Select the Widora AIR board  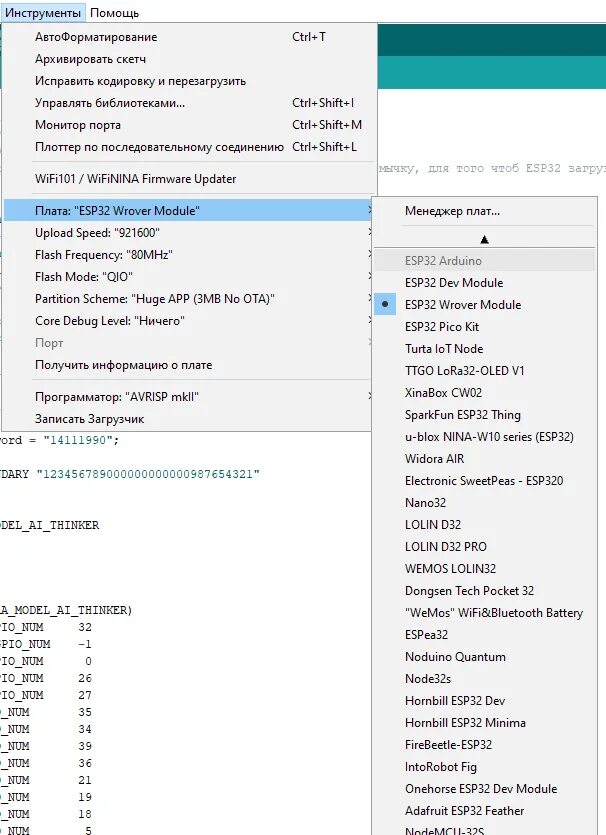click(485, 459)
